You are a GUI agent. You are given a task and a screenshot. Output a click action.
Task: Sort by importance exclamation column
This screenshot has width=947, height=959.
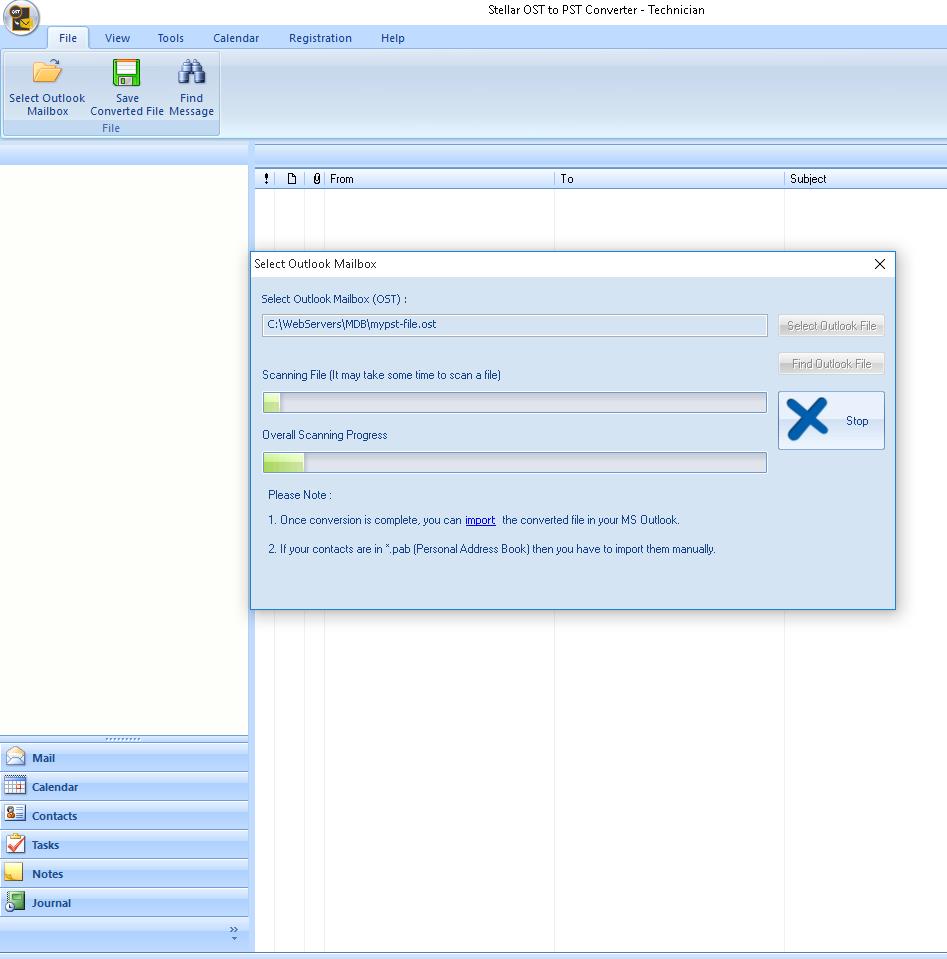pyautogui.click(x=266, y=179)
